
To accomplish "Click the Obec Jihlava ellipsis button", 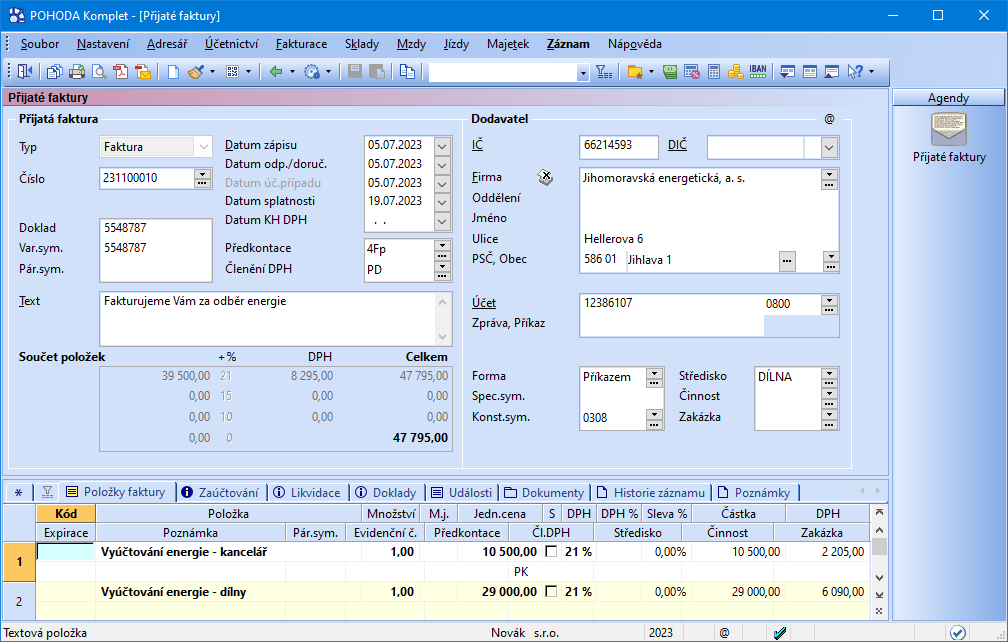I will pos(787,260).
